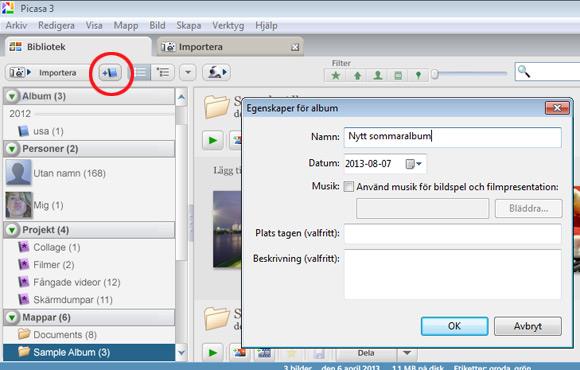
Task: Open the Bild menu
Action: click(x=157, y=26)
